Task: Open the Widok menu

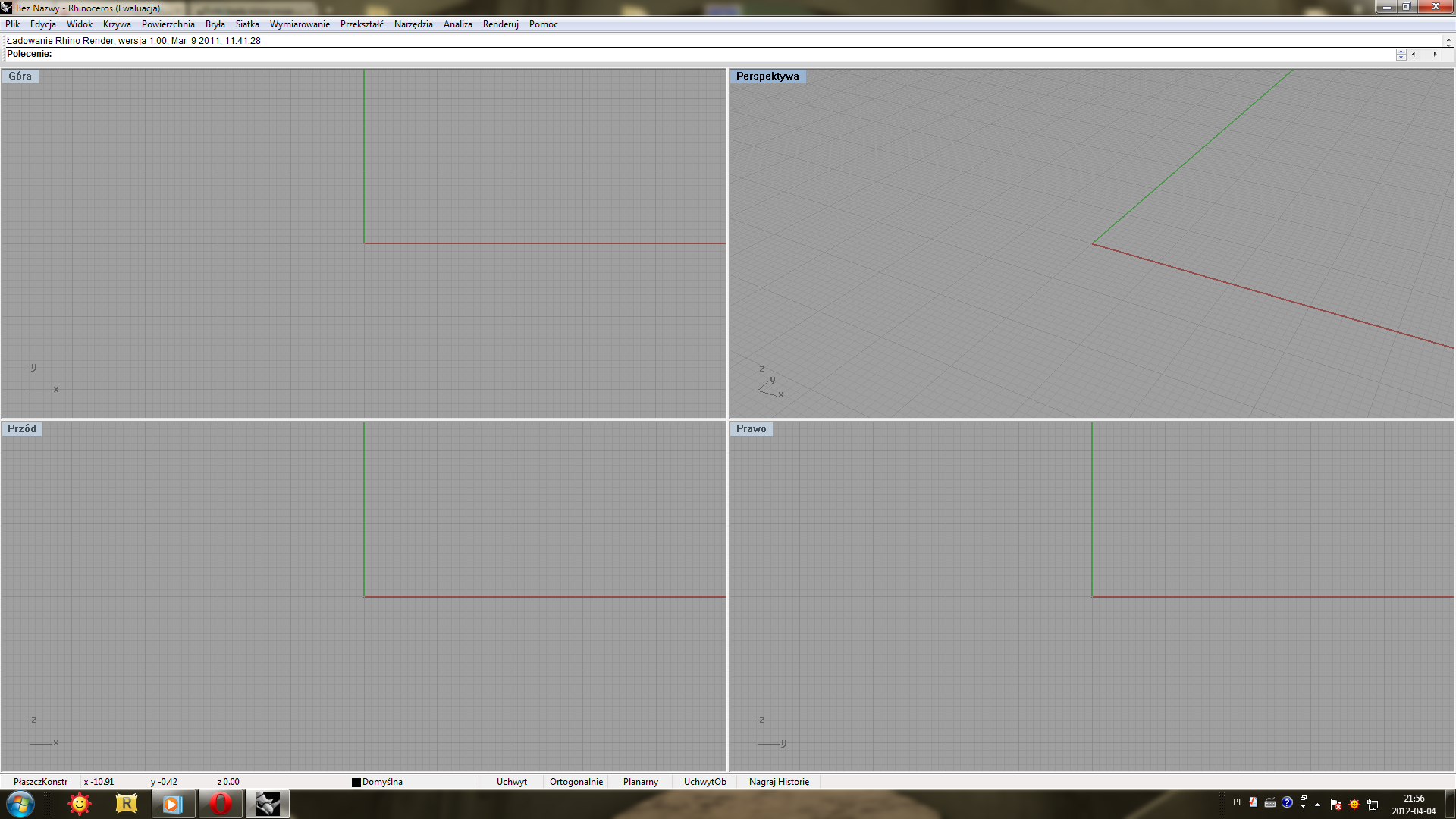Action: pyautogui.click(x=80, y=24)
